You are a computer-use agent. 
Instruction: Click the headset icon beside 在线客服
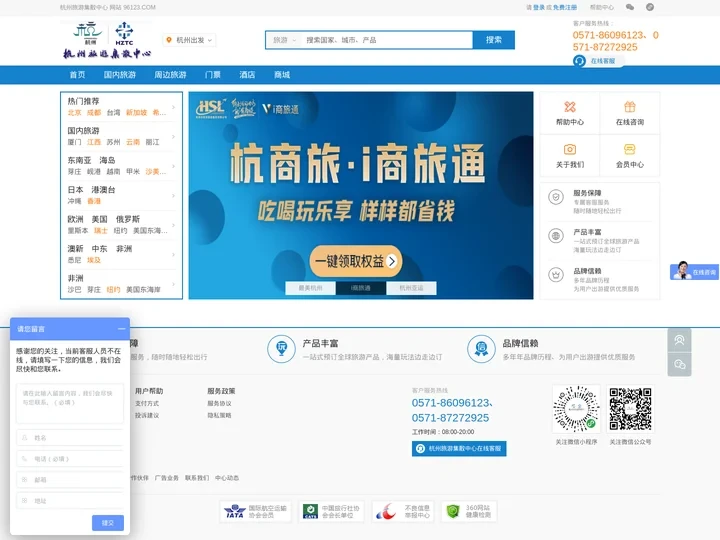(x=579, y=61)
